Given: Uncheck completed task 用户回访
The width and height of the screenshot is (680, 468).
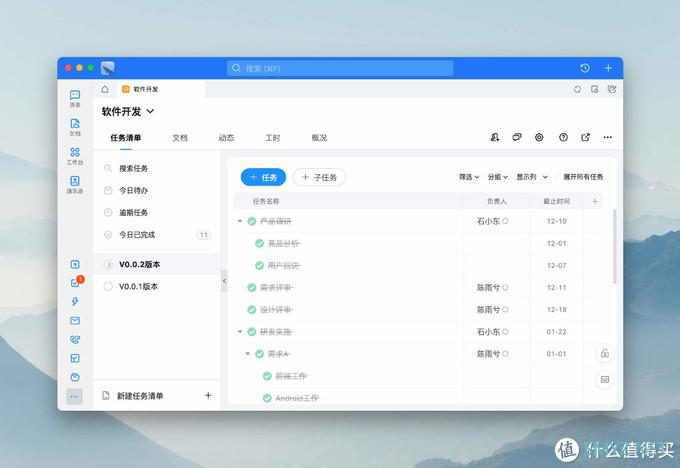Looking at the screenshot, I should coord(259,265).
